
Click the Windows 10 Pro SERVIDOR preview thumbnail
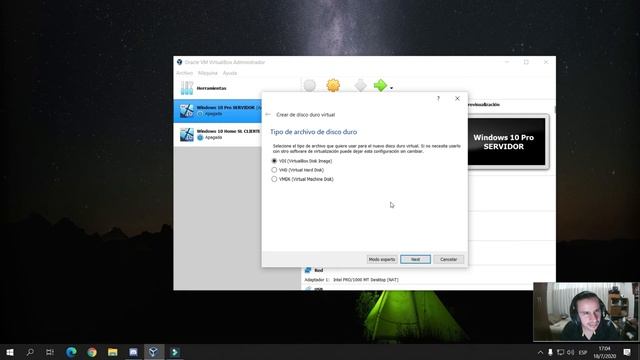(506, 142)
